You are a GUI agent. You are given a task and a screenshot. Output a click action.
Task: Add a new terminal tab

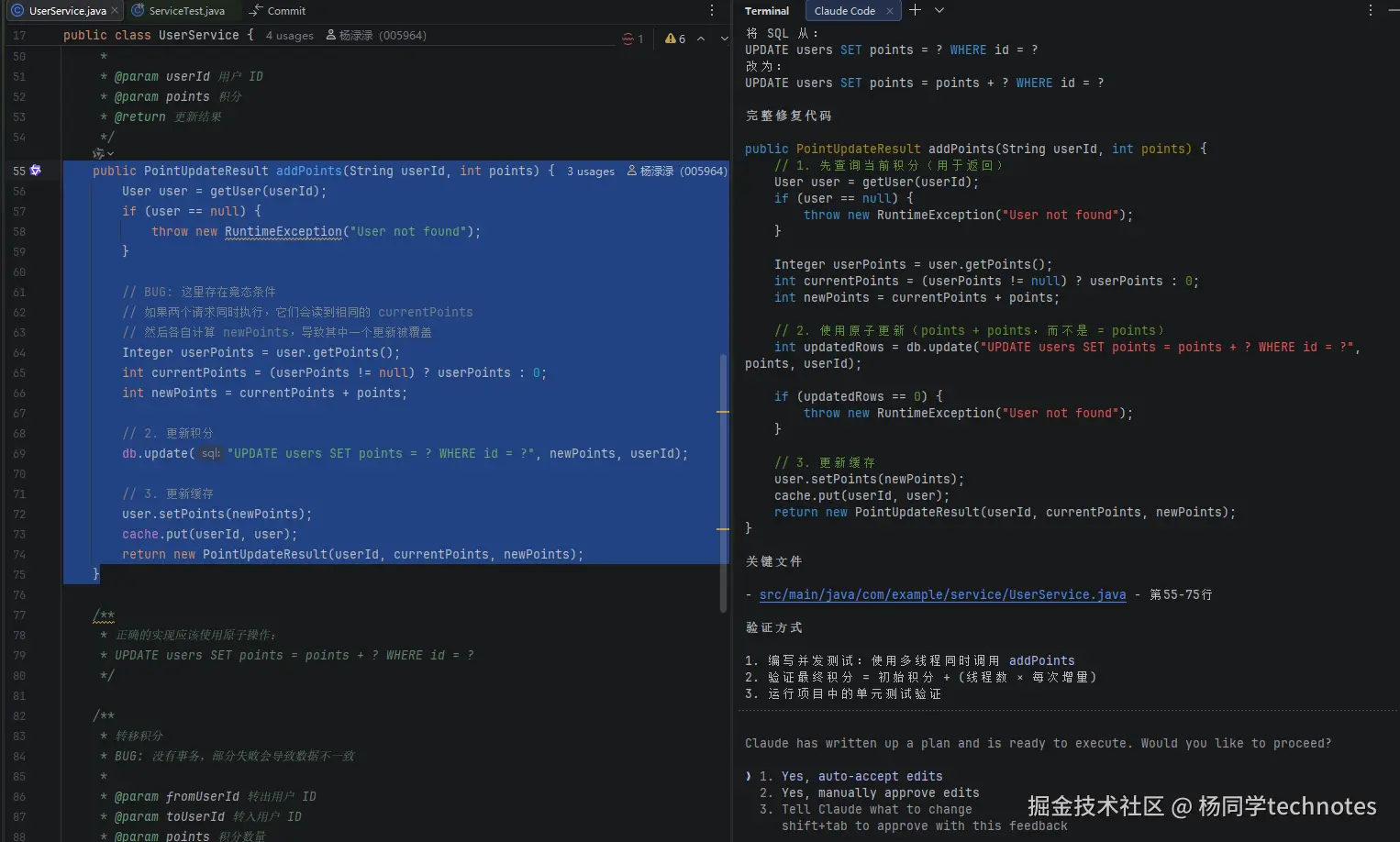tap(915, 10)
